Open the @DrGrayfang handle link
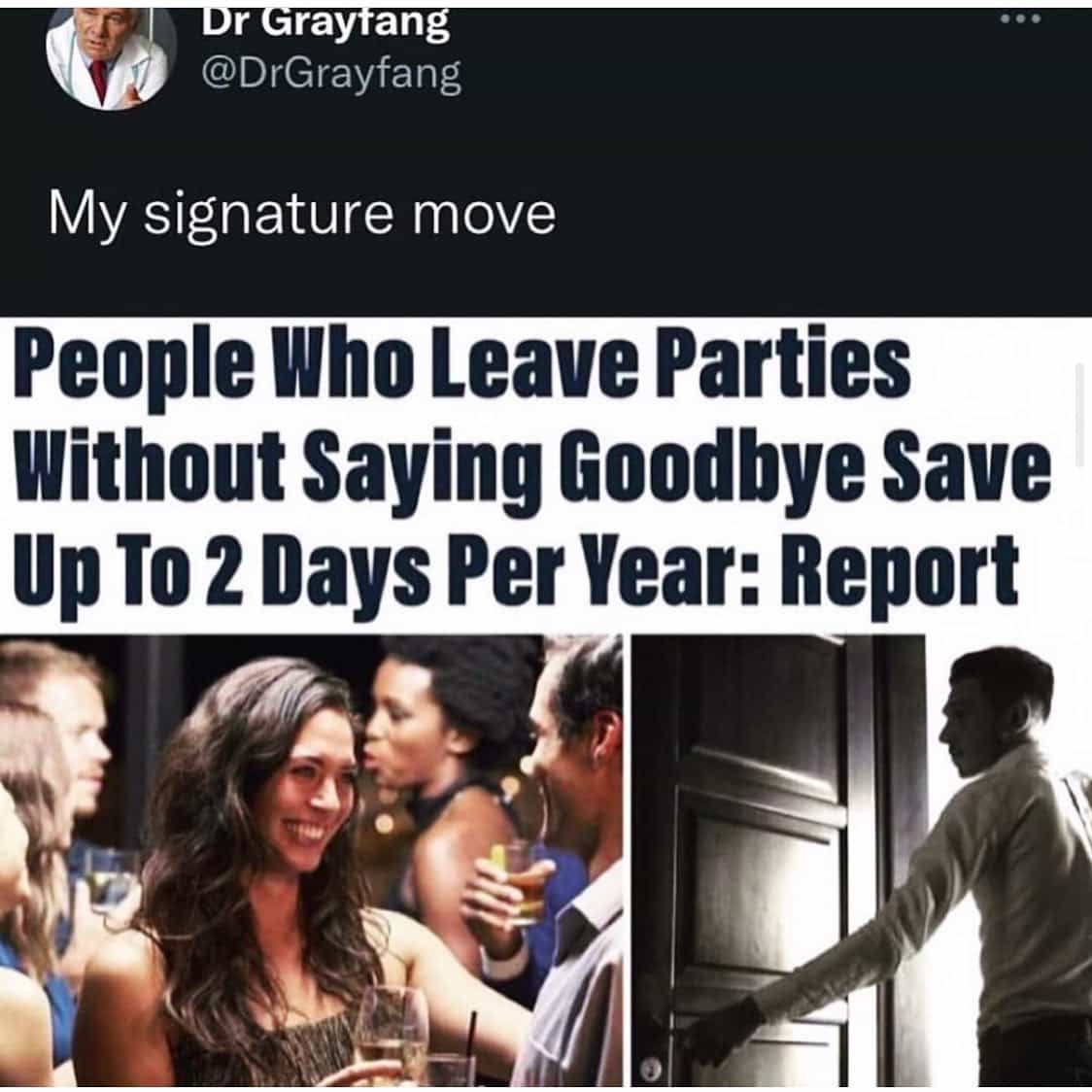Image resolution: width=1092 pixels, height=1092 pixels. coord(330,74)
